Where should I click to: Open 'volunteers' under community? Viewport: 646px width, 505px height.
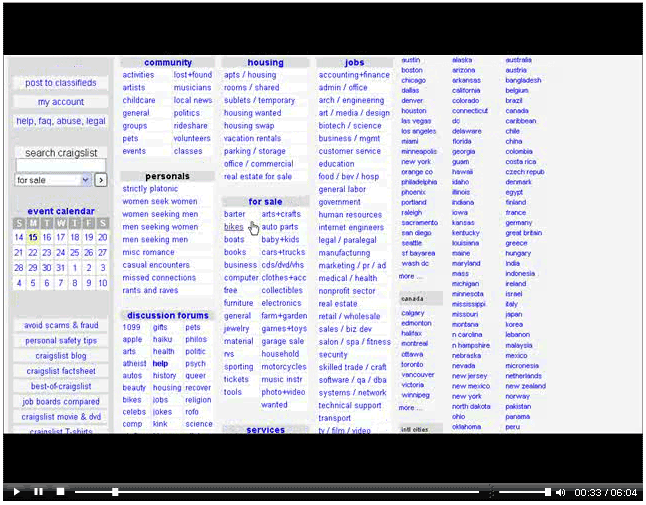(x=192, y=138)
